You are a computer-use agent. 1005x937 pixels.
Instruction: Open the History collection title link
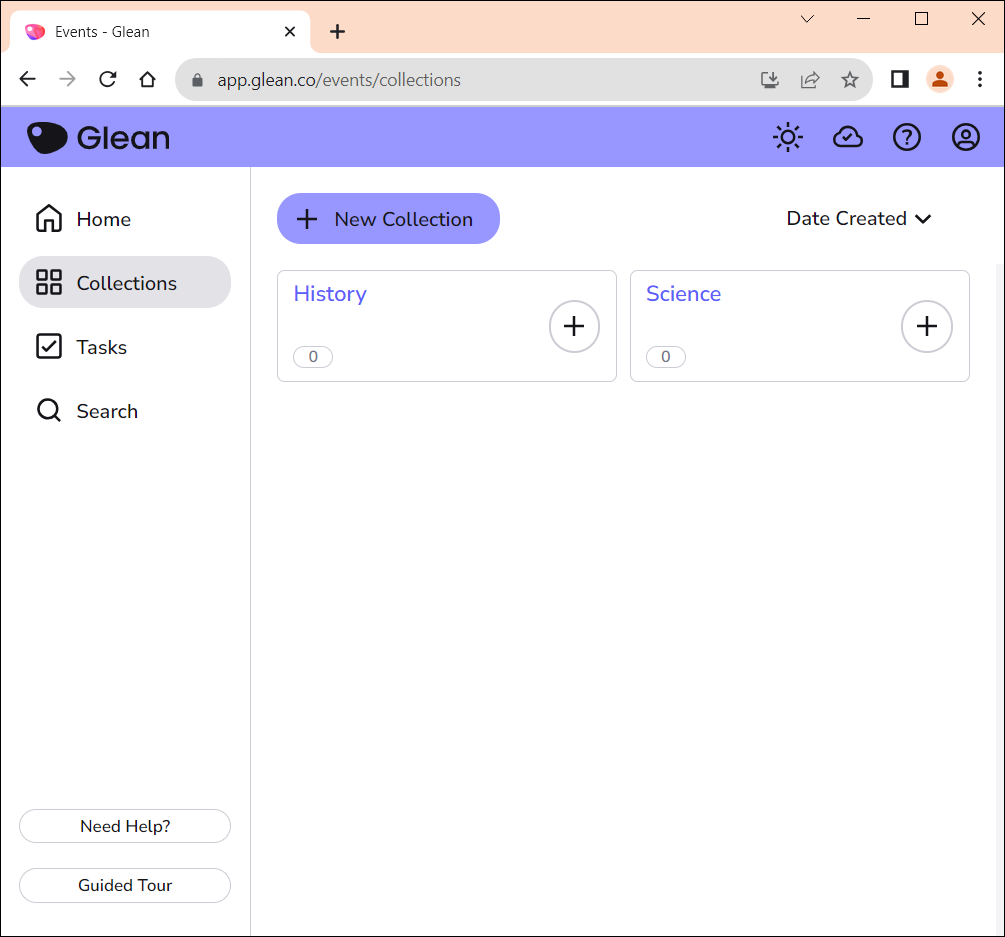pyautogui.click(x=330, y=294)
